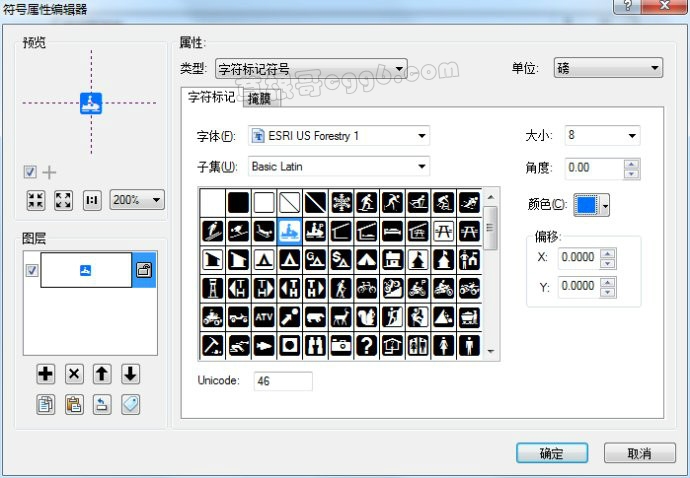Pick the bed lodging glyph
Image resolution: width=690 pixels, height=478 pixels.
[392, 231]
